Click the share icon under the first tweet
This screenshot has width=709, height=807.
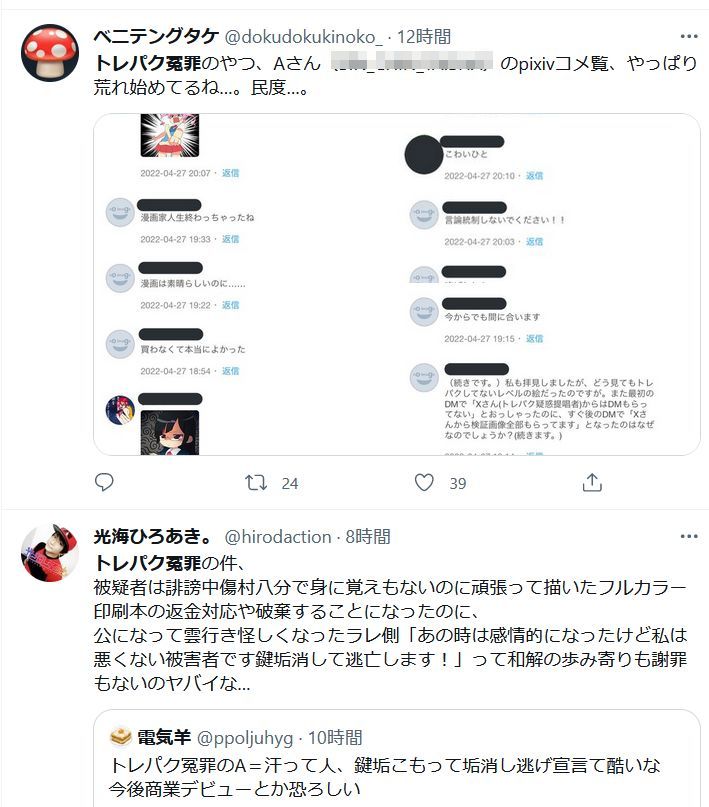[592, 482]
